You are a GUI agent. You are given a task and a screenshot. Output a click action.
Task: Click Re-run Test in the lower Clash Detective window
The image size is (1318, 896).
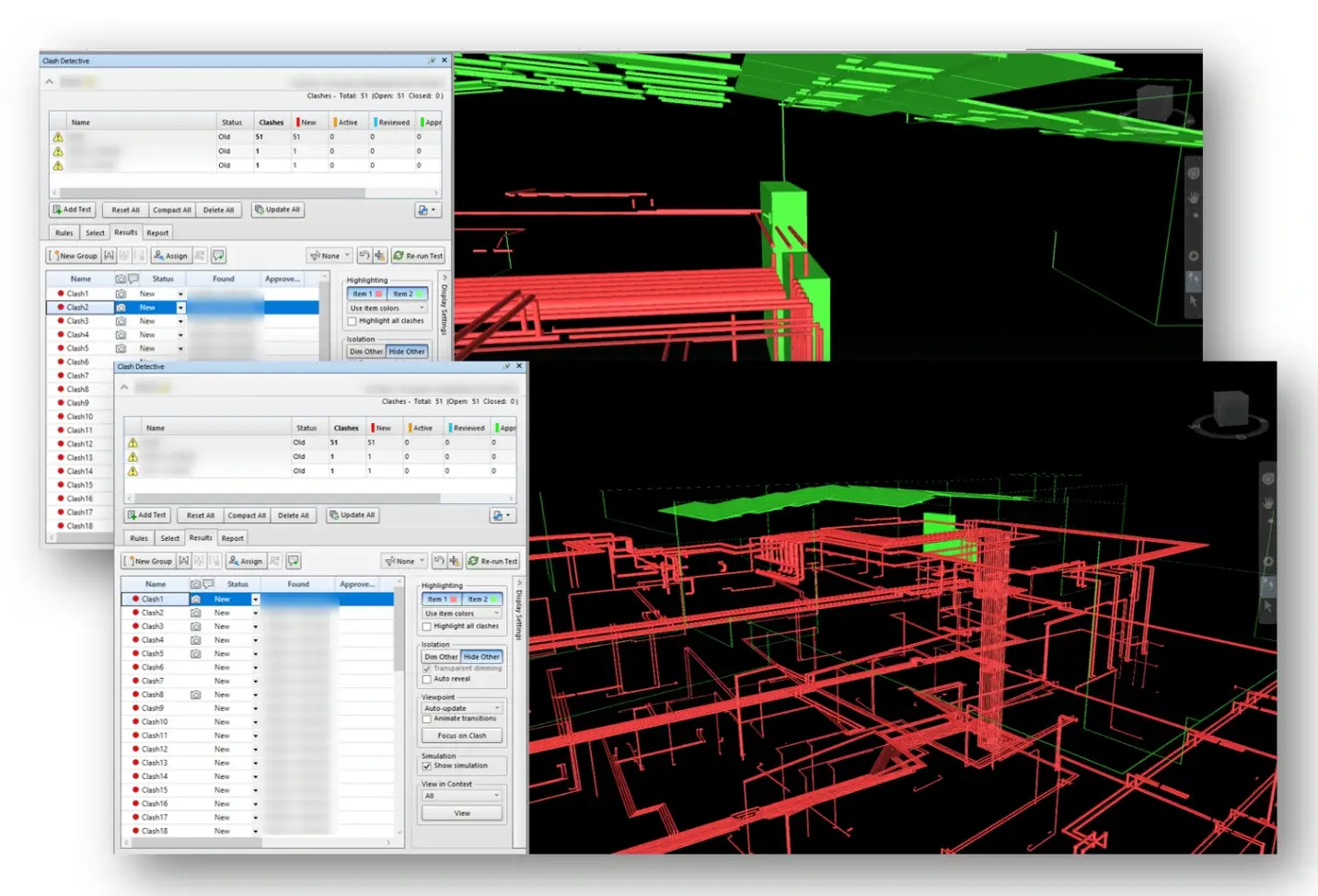click(x=493, y=561)
